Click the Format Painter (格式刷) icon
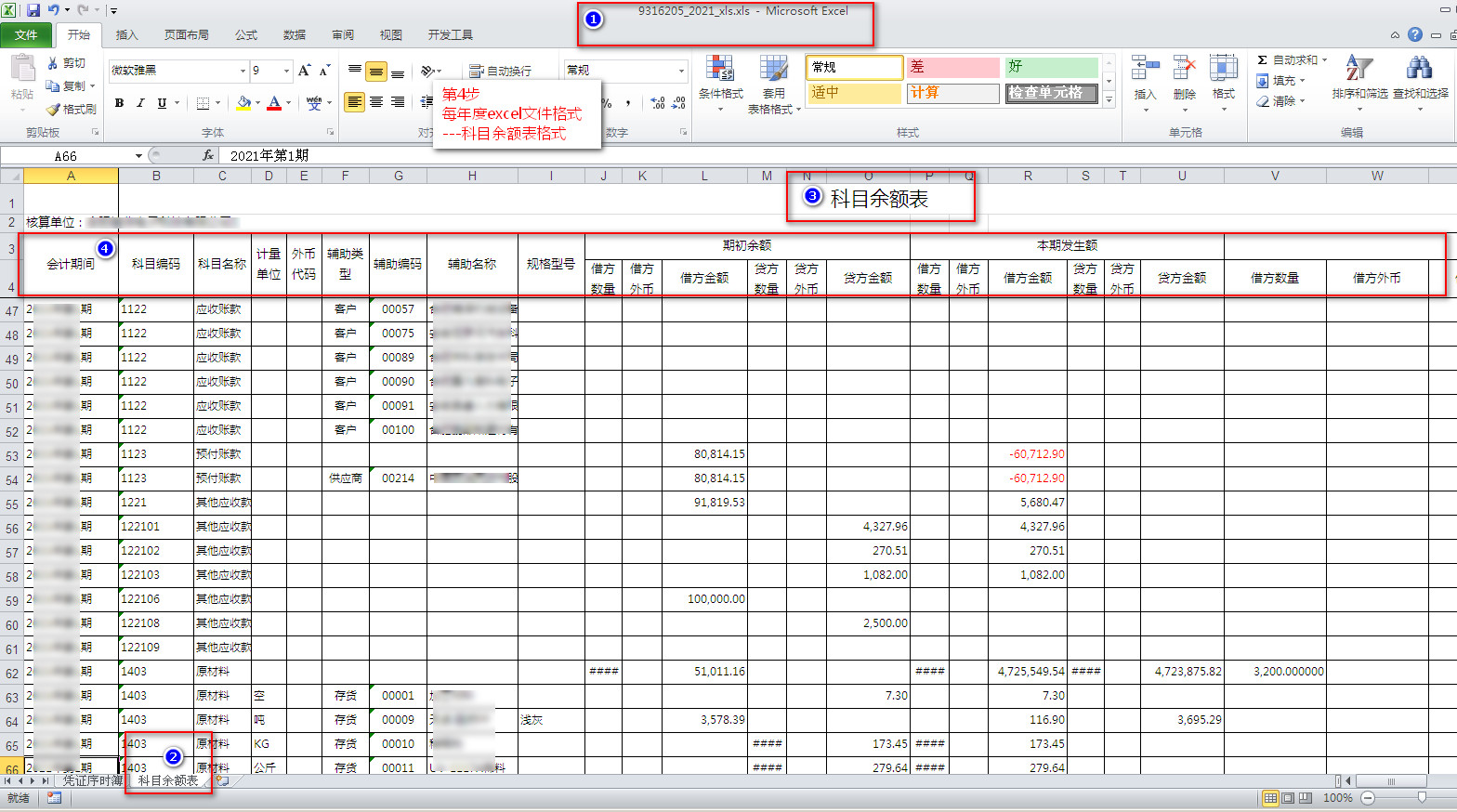Viewport: 1457px width, 812px height. (54, 110)
